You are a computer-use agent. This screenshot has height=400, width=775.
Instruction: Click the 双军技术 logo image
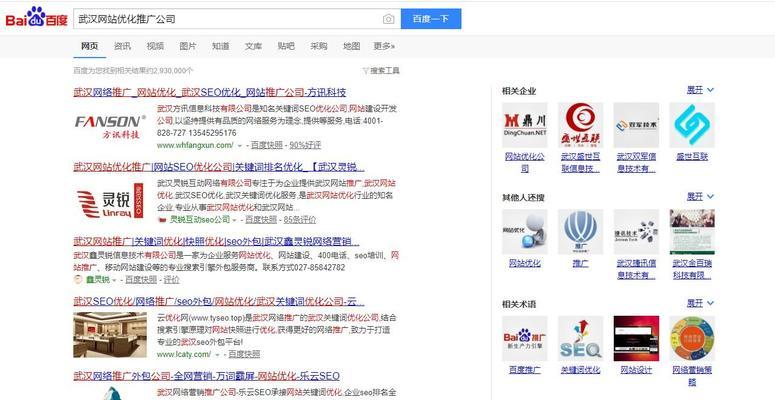(637, 125)
